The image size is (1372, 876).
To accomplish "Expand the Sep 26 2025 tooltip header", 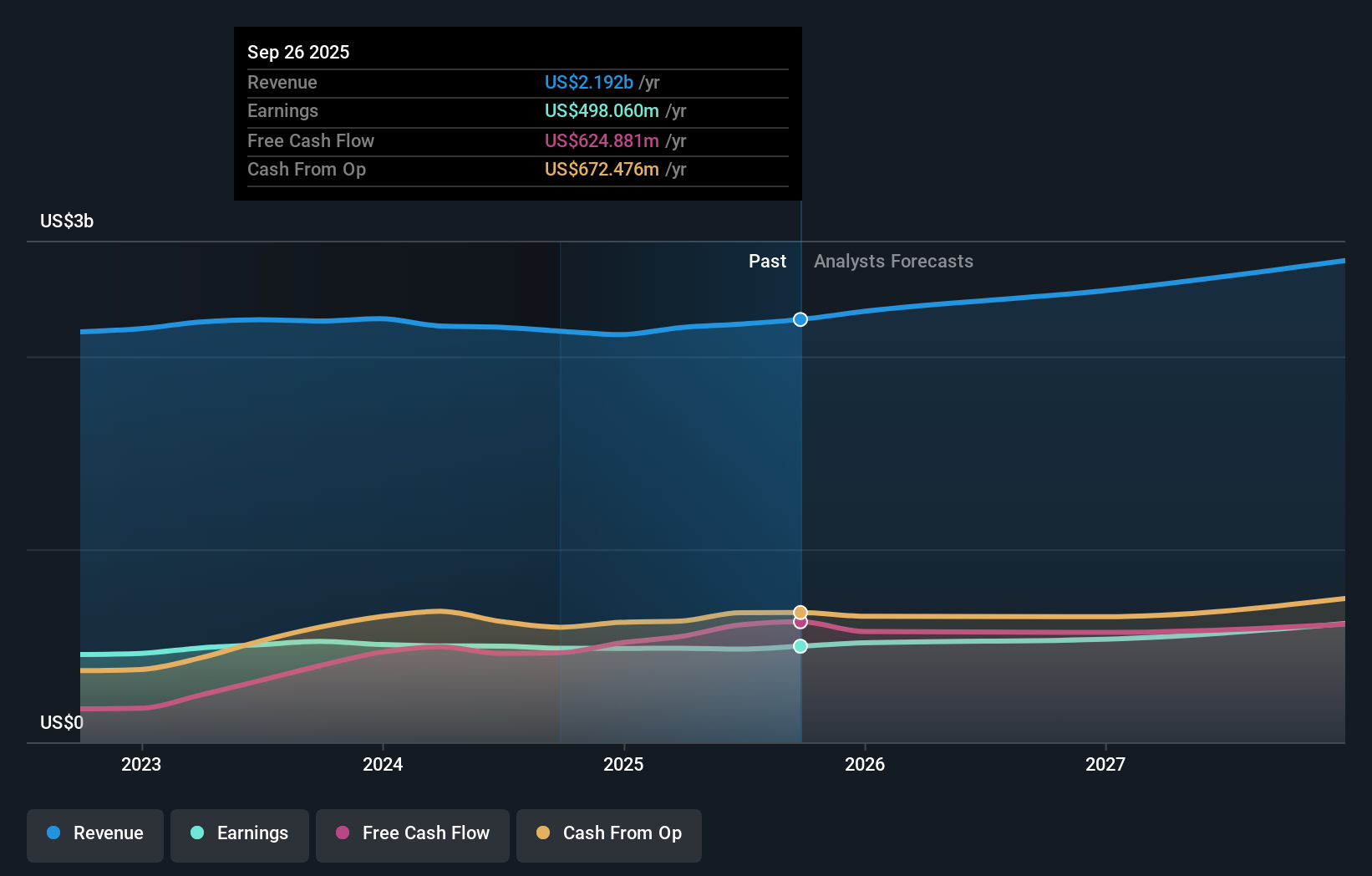I will coord(297,51).
